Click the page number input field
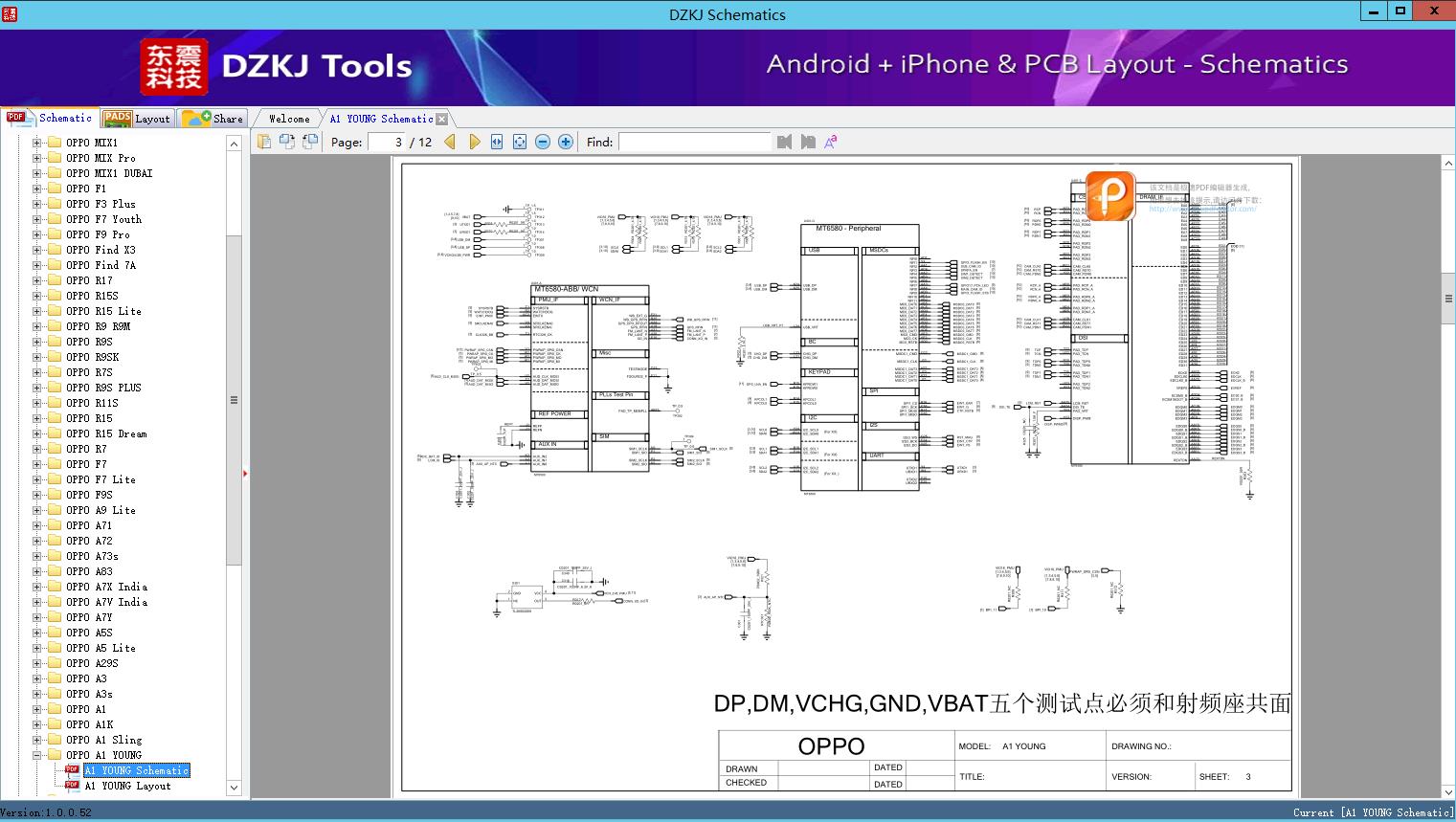This screenshot has height=822, width=1456. pos(387,142)
